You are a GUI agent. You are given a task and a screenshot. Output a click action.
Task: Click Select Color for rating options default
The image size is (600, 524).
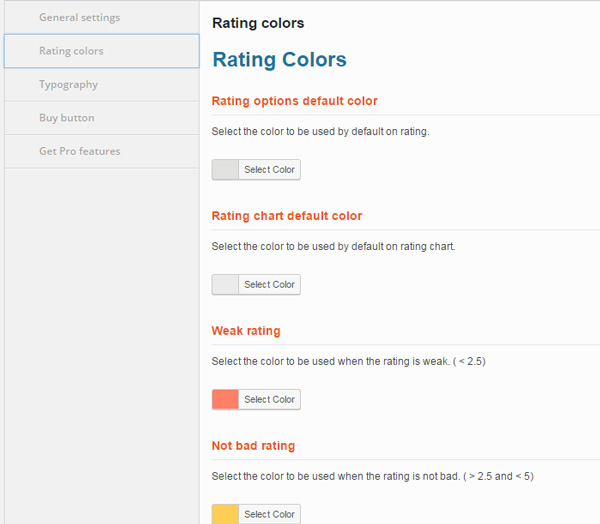pyautogui.click(x=269, y=170)
